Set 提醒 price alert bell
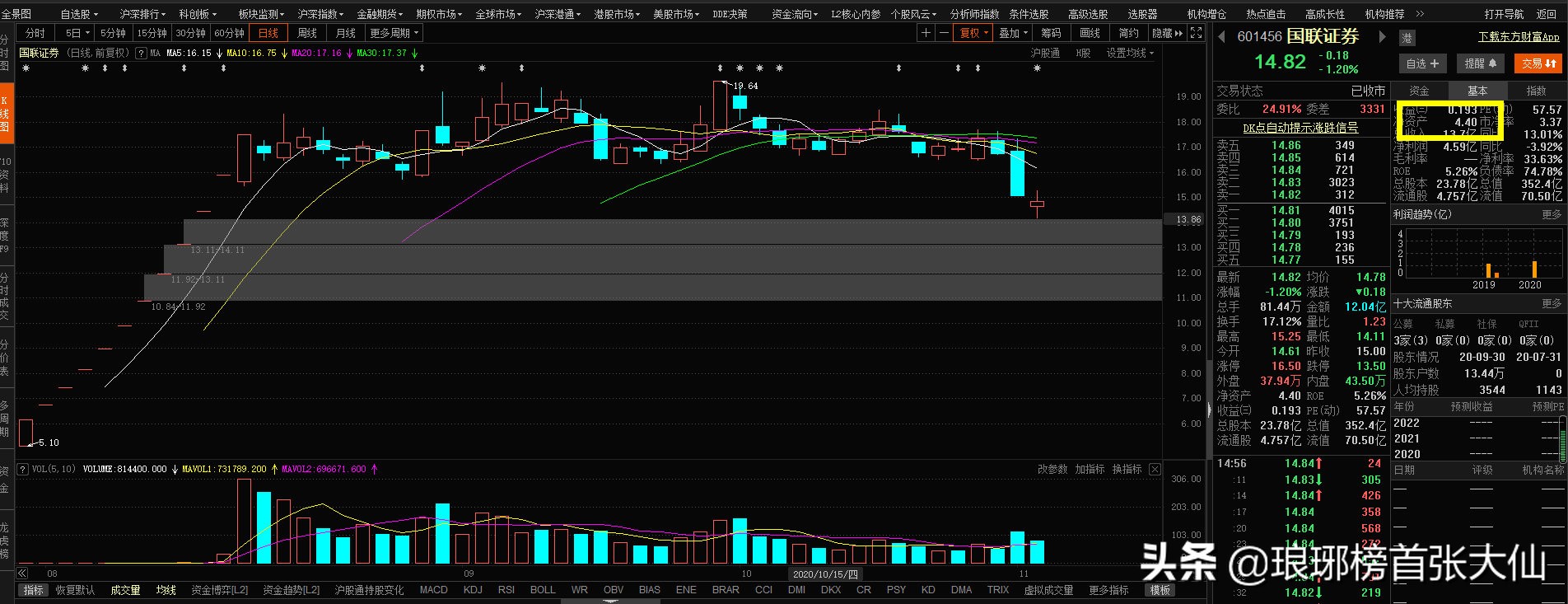The height and width of the screenshot is (604, 1568). click(1481, 63)
